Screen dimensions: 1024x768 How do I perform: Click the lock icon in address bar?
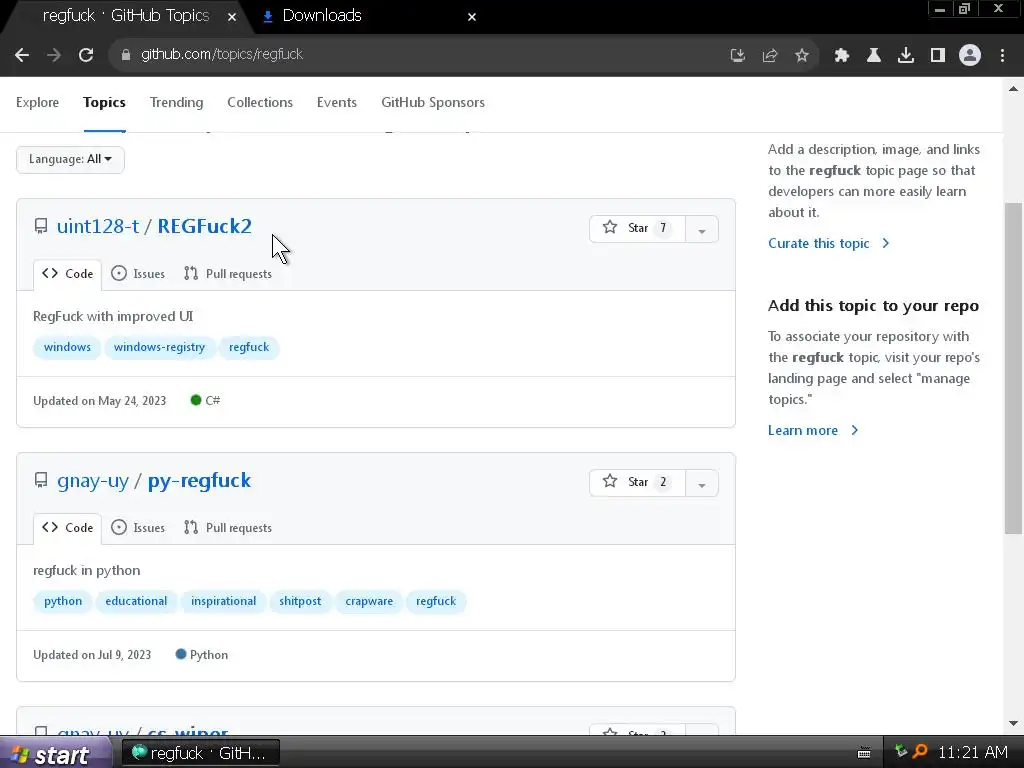coord(126,55)
